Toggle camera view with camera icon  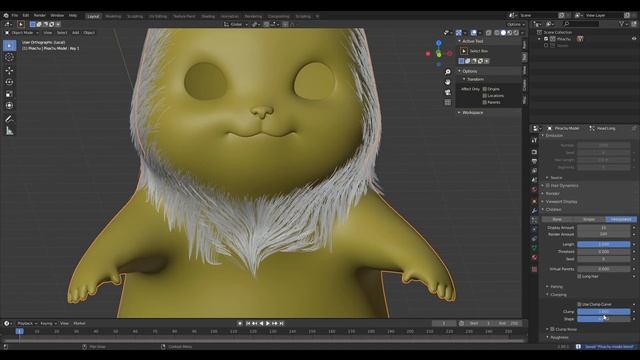[x=448, y=92]
